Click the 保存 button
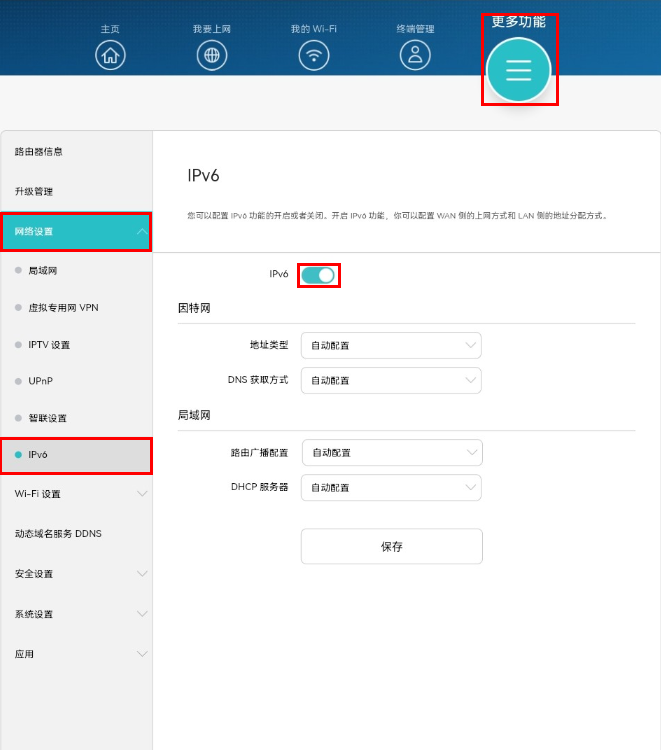The height and width of the screenshot is (750, 661). click(391, 547)
